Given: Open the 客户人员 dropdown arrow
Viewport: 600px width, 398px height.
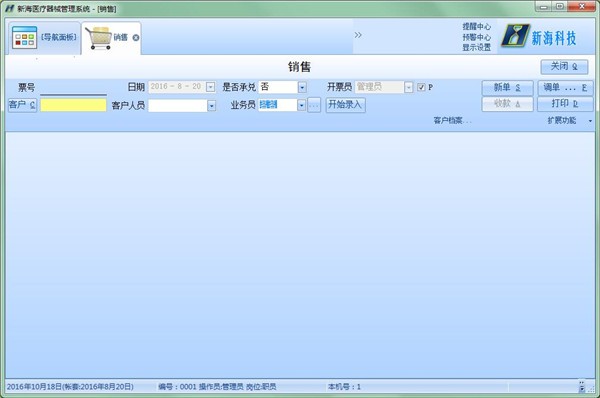Looking at the screenshot, I should tap(211, 106).
